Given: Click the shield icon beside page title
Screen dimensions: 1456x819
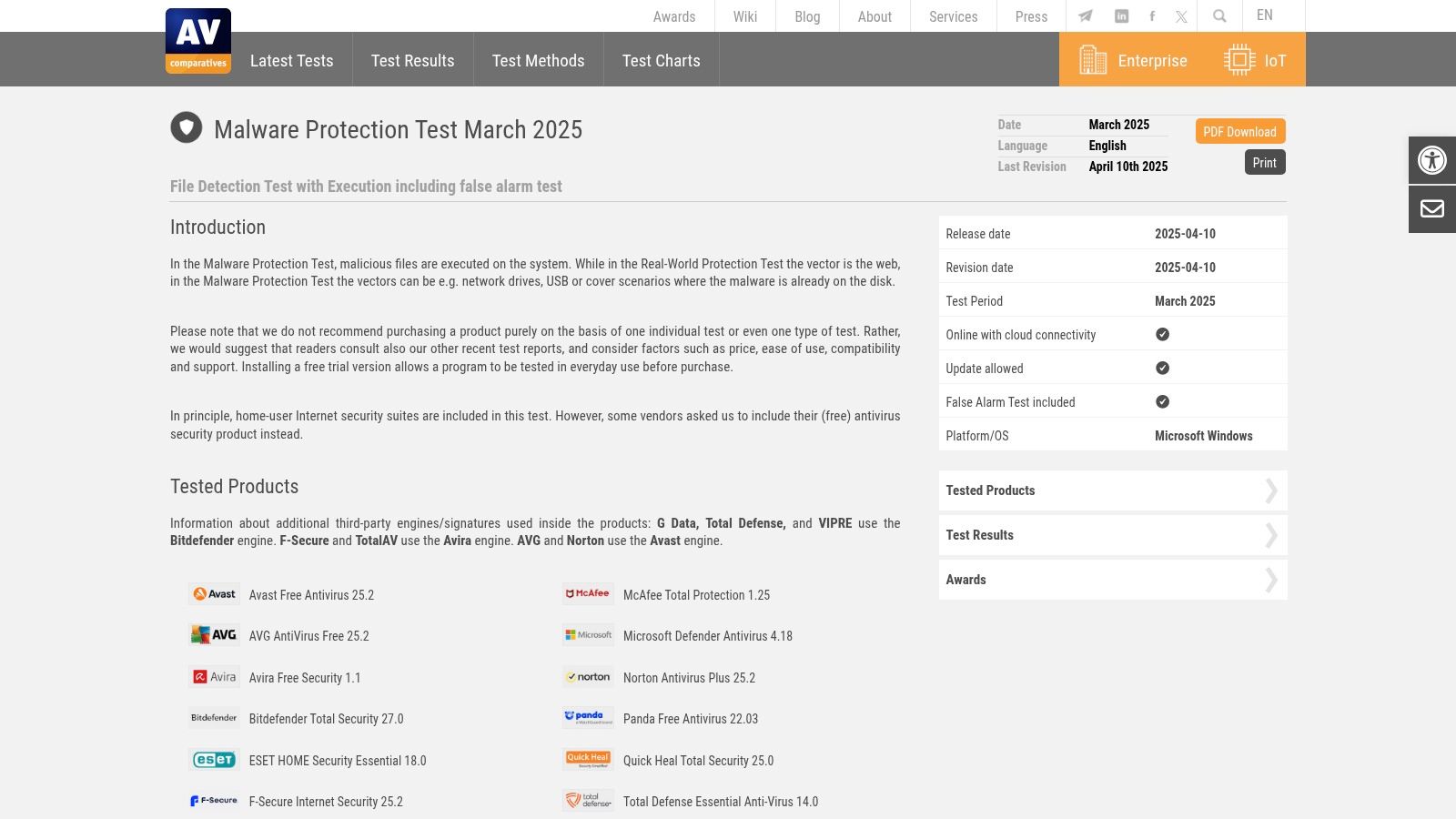Looking at the screenshot, I should pos(187,127).
